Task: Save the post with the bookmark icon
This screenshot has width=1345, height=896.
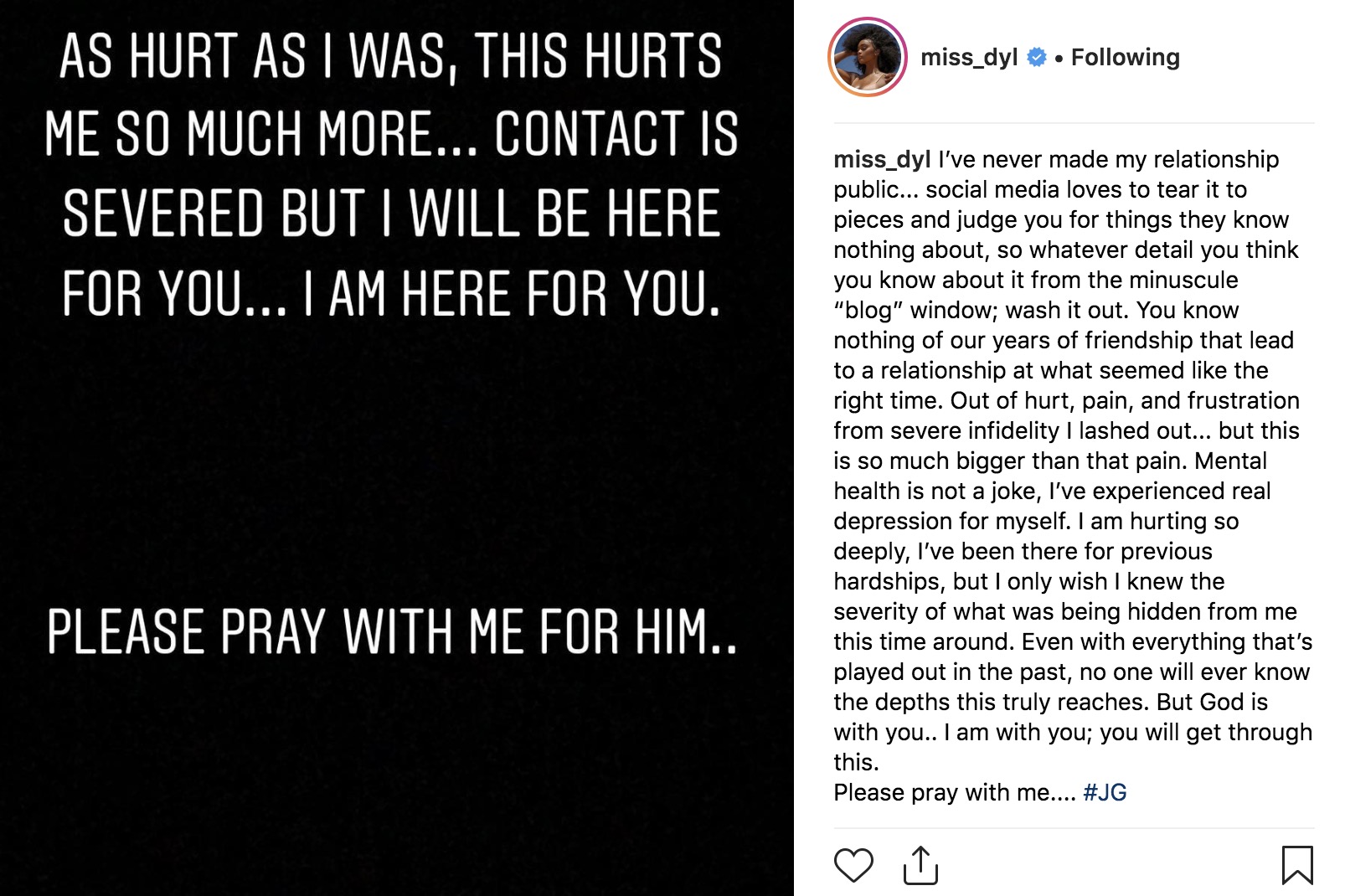Action: 1296,865
